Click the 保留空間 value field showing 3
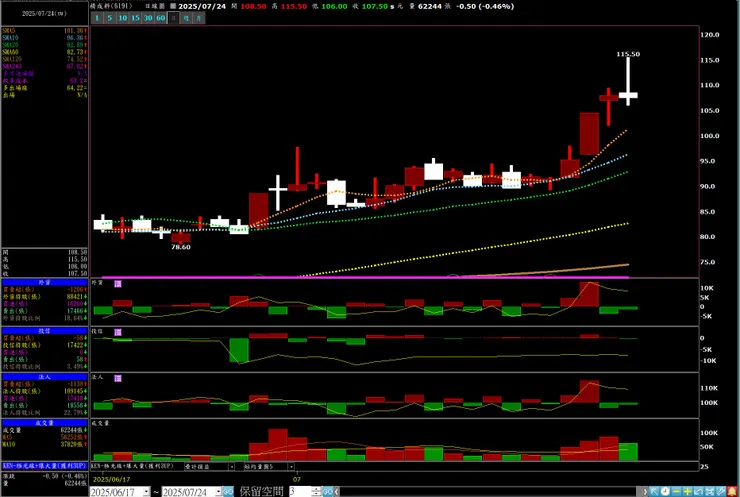The width and height of the screenshot is (740, 497). click(x=300, y=491)
